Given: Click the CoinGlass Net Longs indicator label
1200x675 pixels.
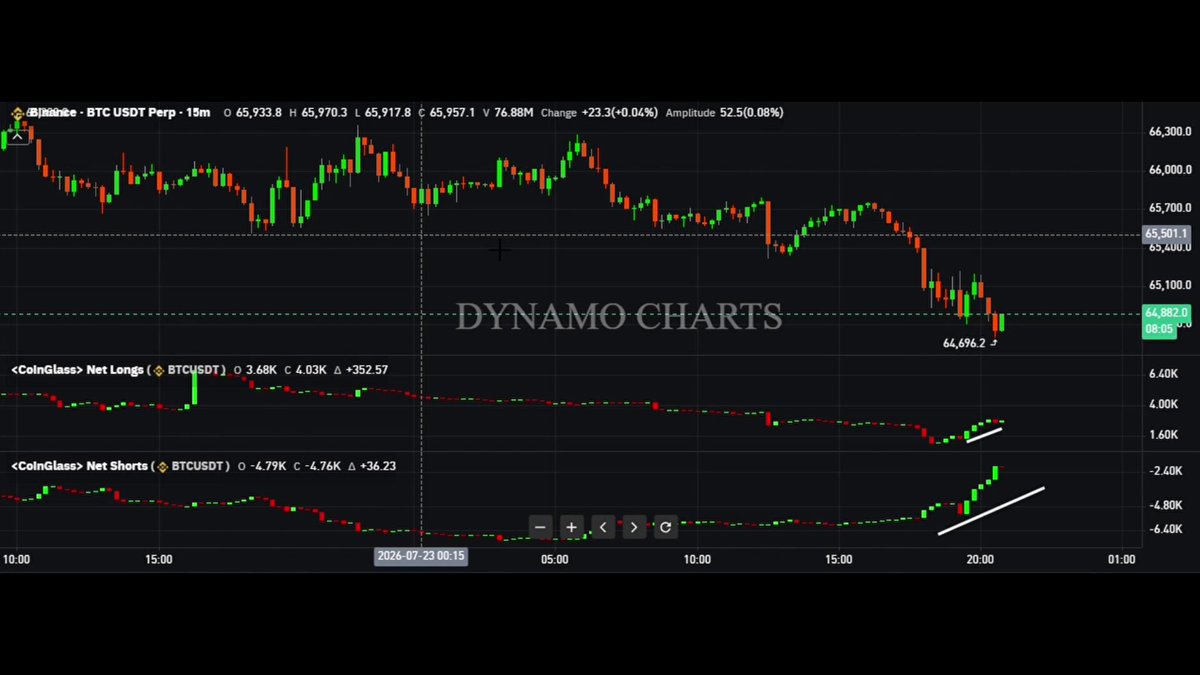Looking at the screenshot, I should point(78,370).
